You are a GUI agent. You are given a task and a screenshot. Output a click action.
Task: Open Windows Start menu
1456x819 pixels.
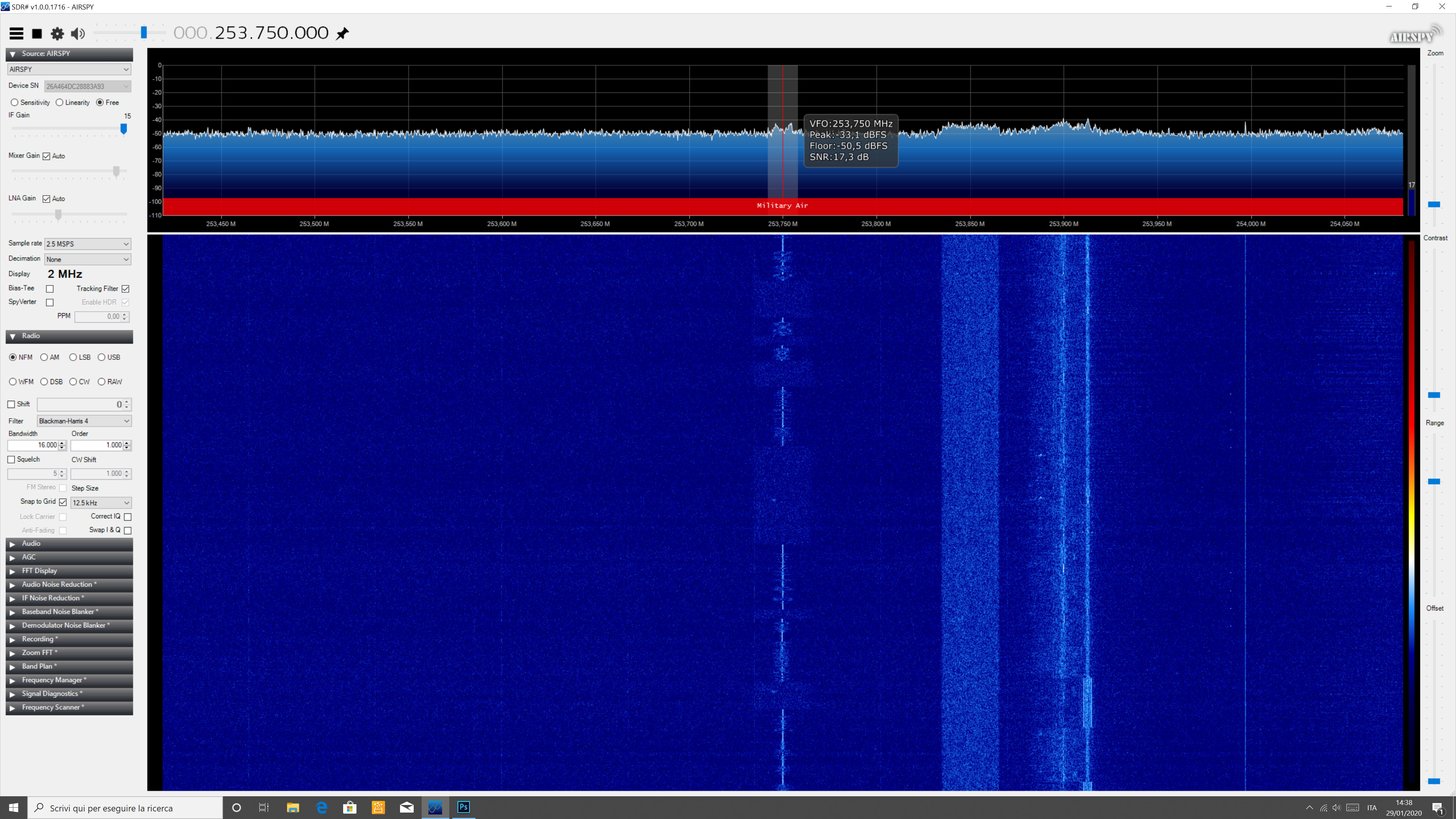14,808
